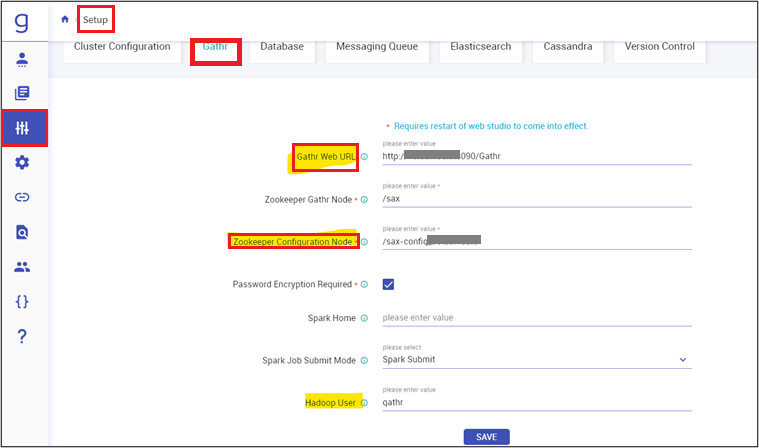Open the document search sidebar icon
759x448 pixels.
coord(22,232)
